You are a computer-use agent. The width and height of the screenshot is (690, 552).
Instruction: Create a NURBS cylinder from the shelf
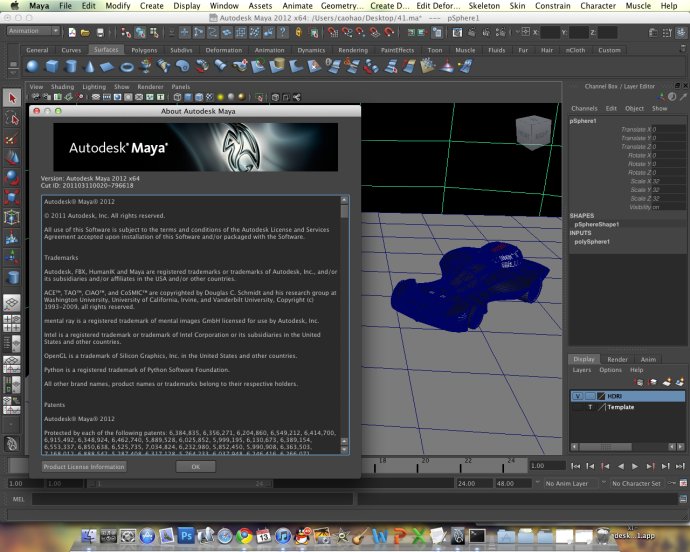[x=70, y=66]
